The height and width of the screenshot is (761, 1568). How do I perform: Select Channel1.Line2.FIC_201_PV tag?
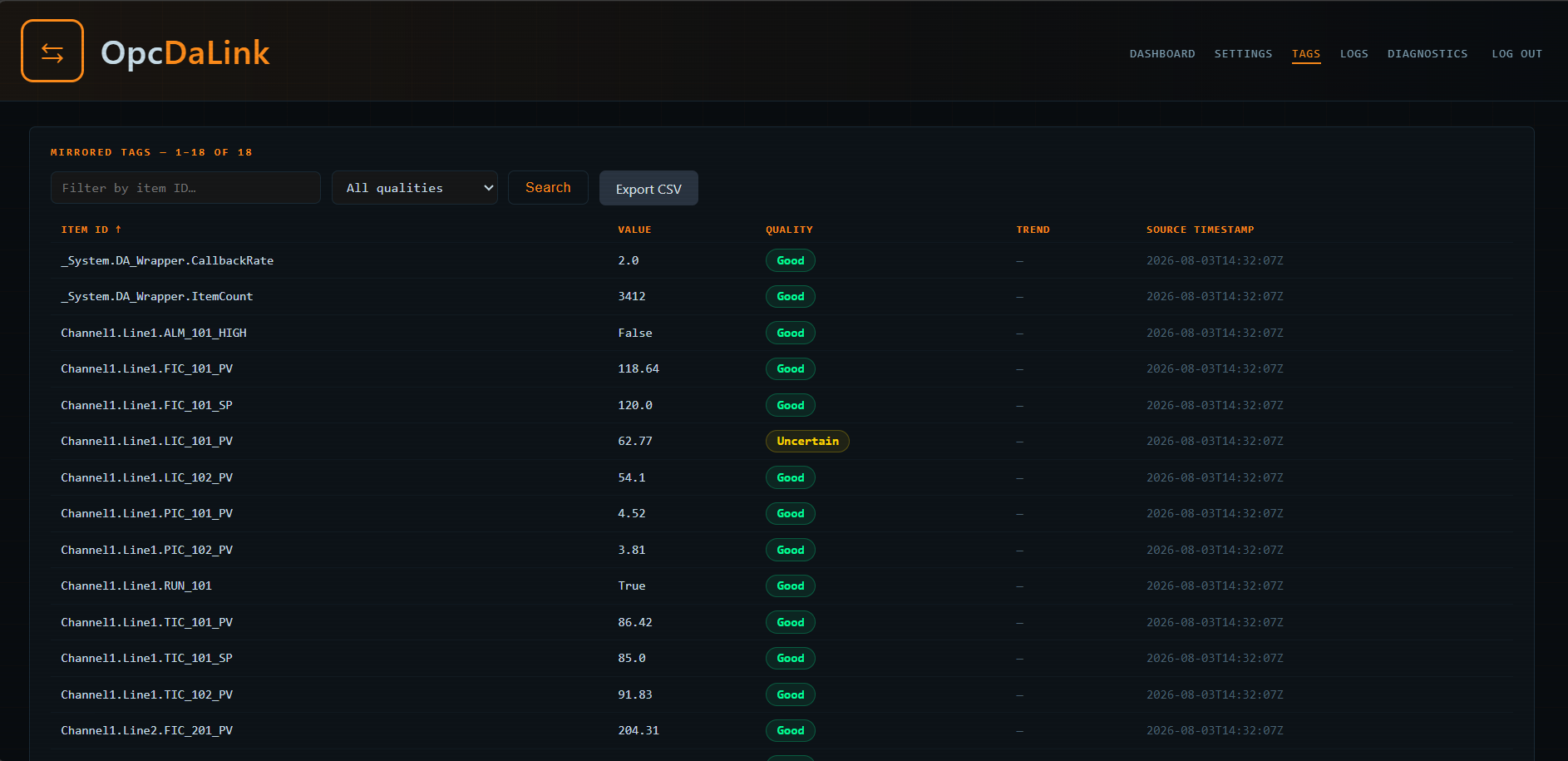(146, 730)
